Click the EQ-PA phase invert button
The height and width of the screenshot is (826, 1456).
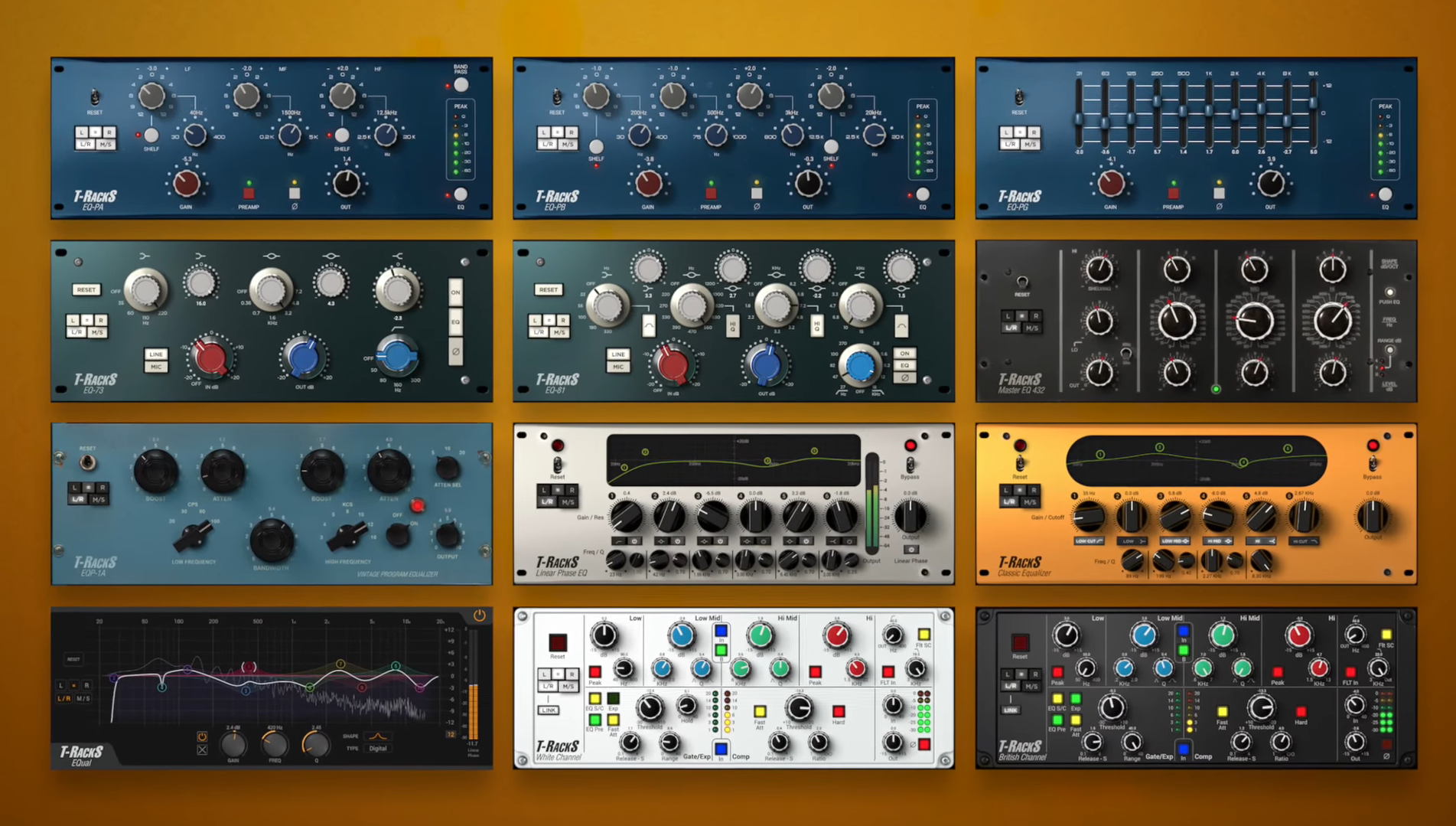pos(295,192)
